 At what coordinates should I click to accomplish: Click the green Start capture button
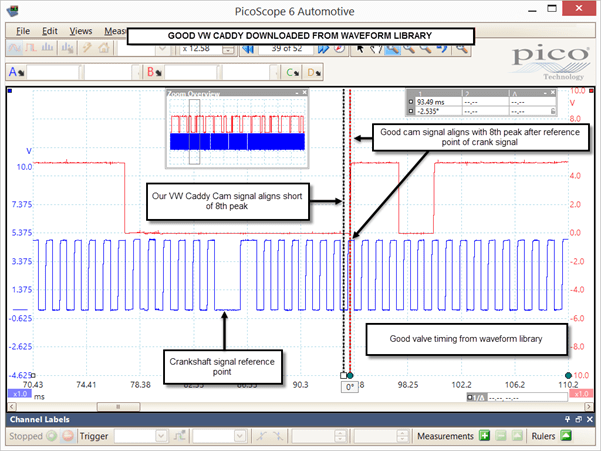[51, 436]
